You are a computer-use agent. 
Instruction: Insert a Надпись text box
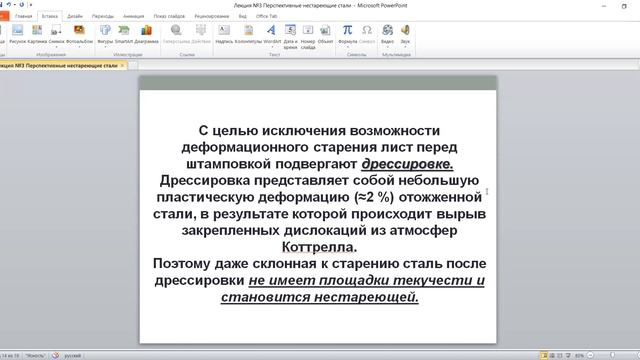[224, 33]
